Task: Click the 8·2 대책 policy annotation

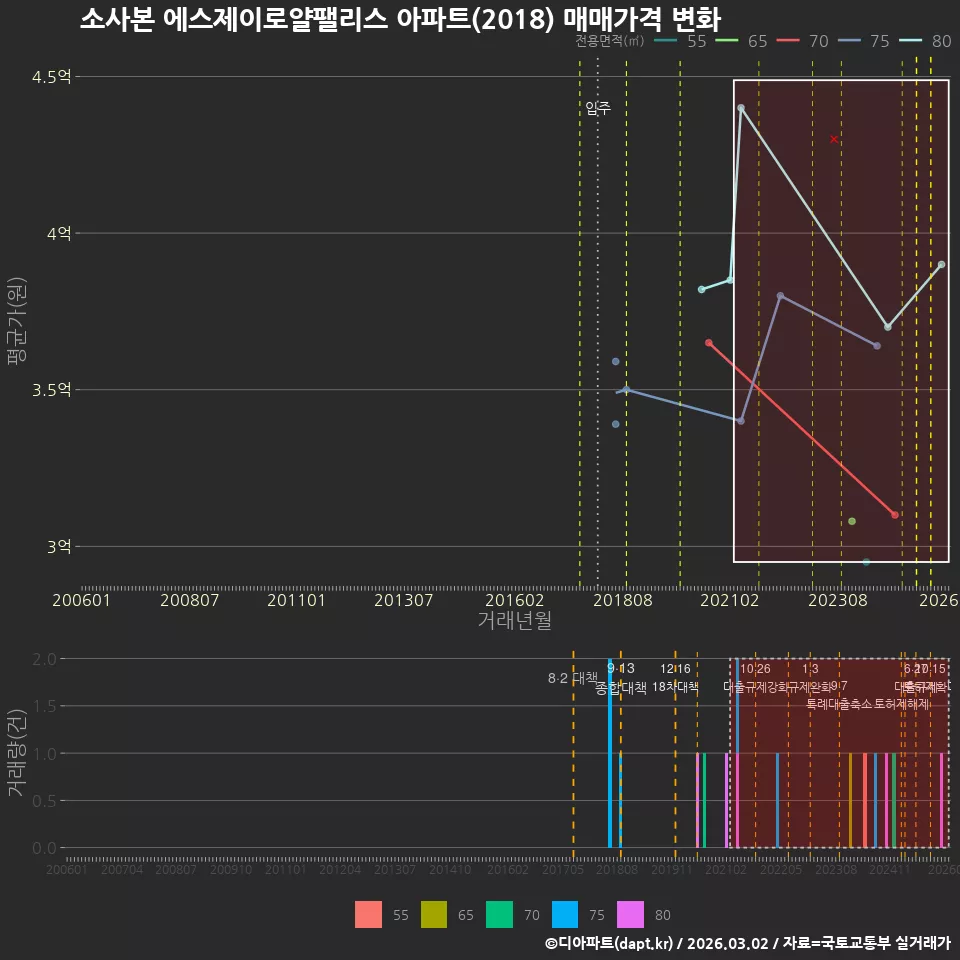Action: pyautogui.click(x=572, y=678)
